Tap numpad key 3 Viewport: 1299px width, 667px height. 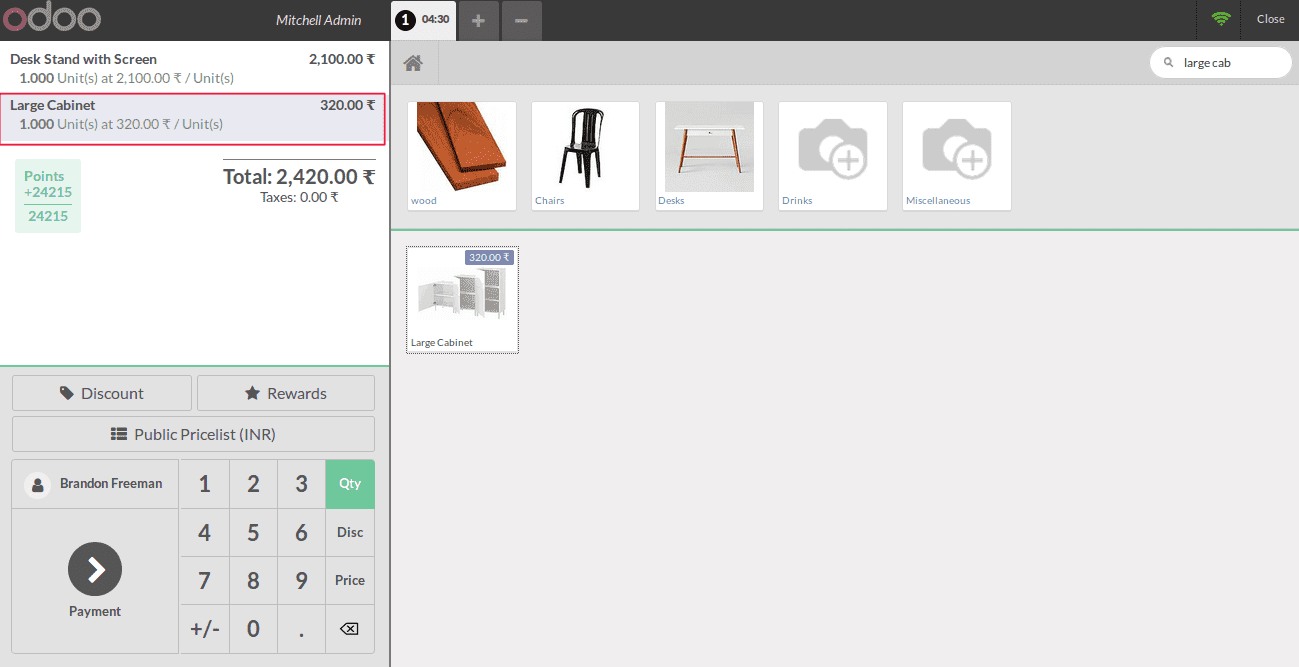[x=301, y=484]
